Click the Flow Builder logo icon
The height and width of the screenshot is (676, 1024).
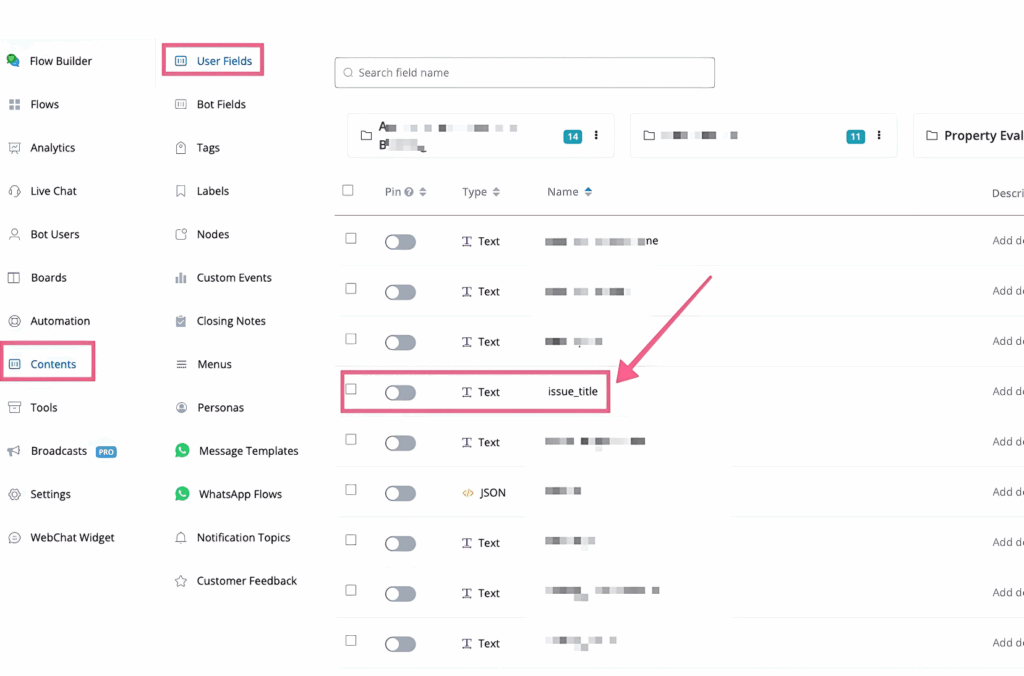coord(13,61)
